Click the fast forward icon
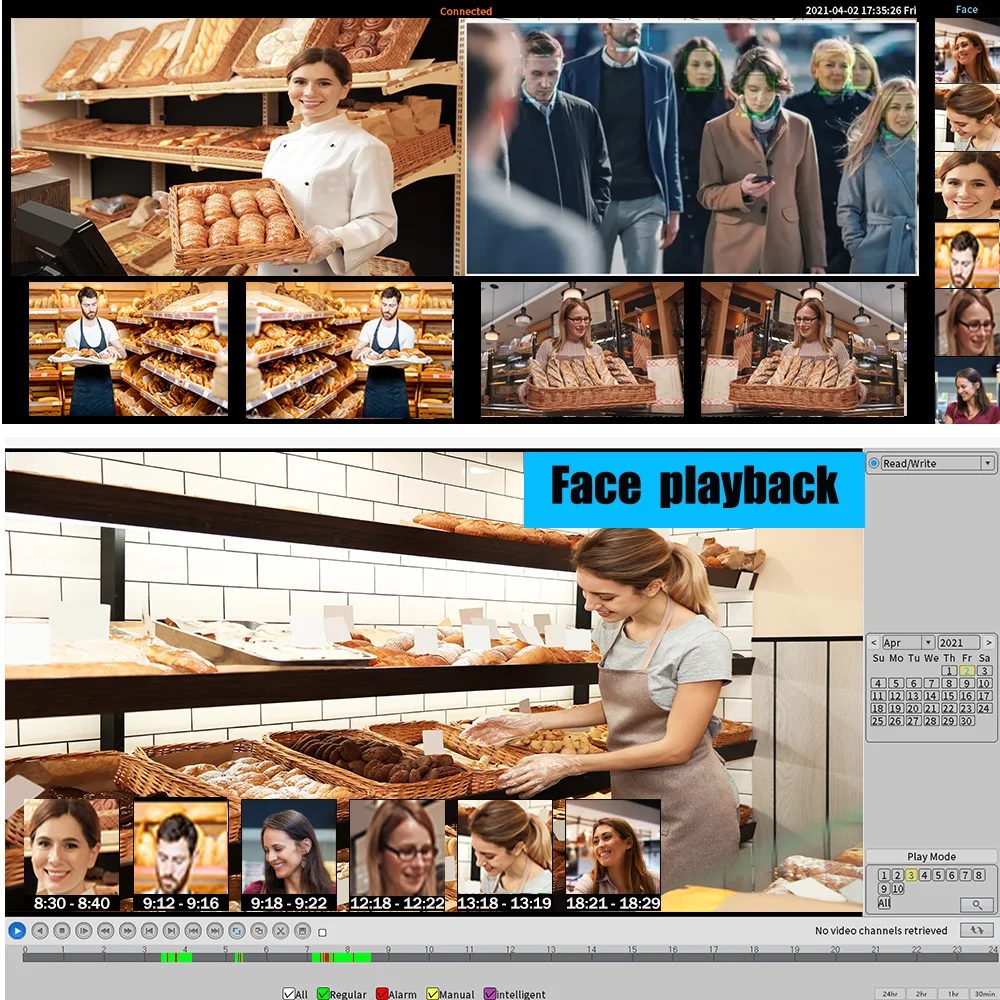 coord(127,930)
